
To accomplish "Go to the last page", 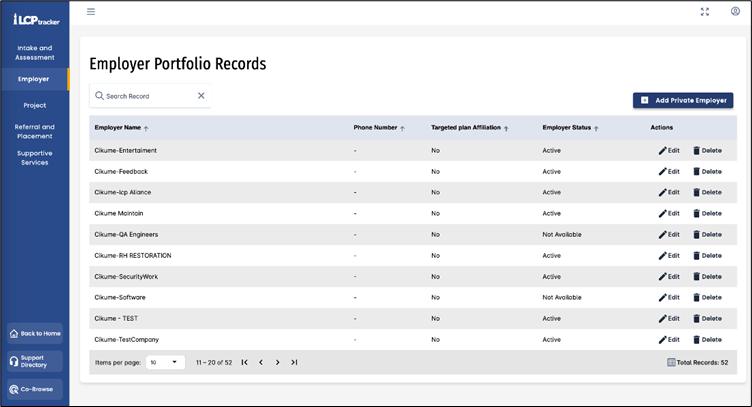I will [294, 362].
